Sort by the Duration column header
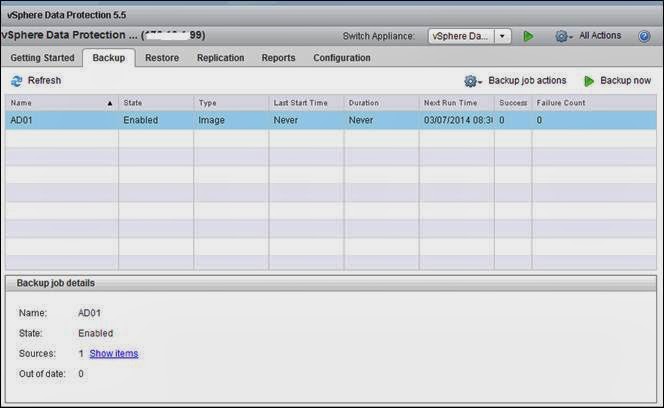Image resolution: width=664 pixels, height=408 pixels. pos(382,103)
